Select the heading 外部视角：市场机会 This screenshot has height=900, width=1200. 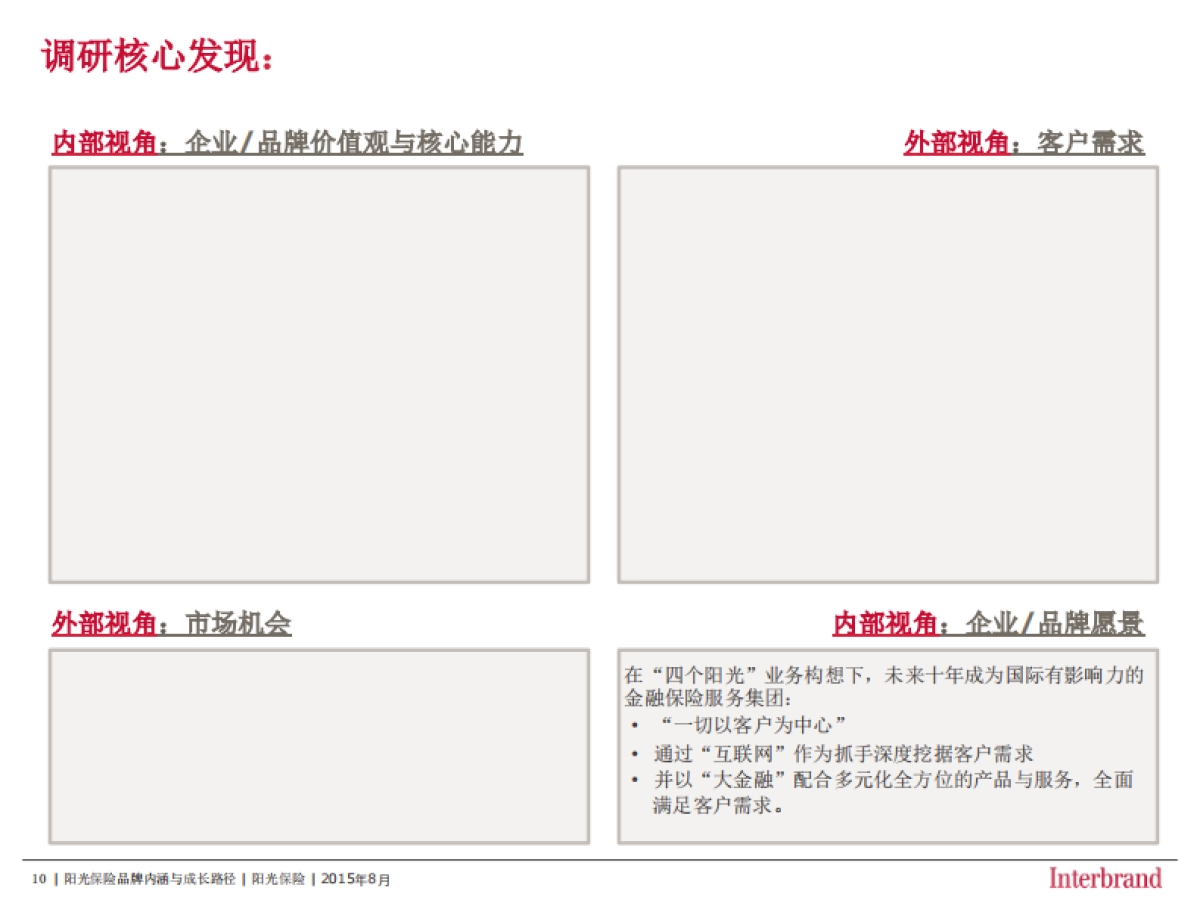[x=175, y=620]
